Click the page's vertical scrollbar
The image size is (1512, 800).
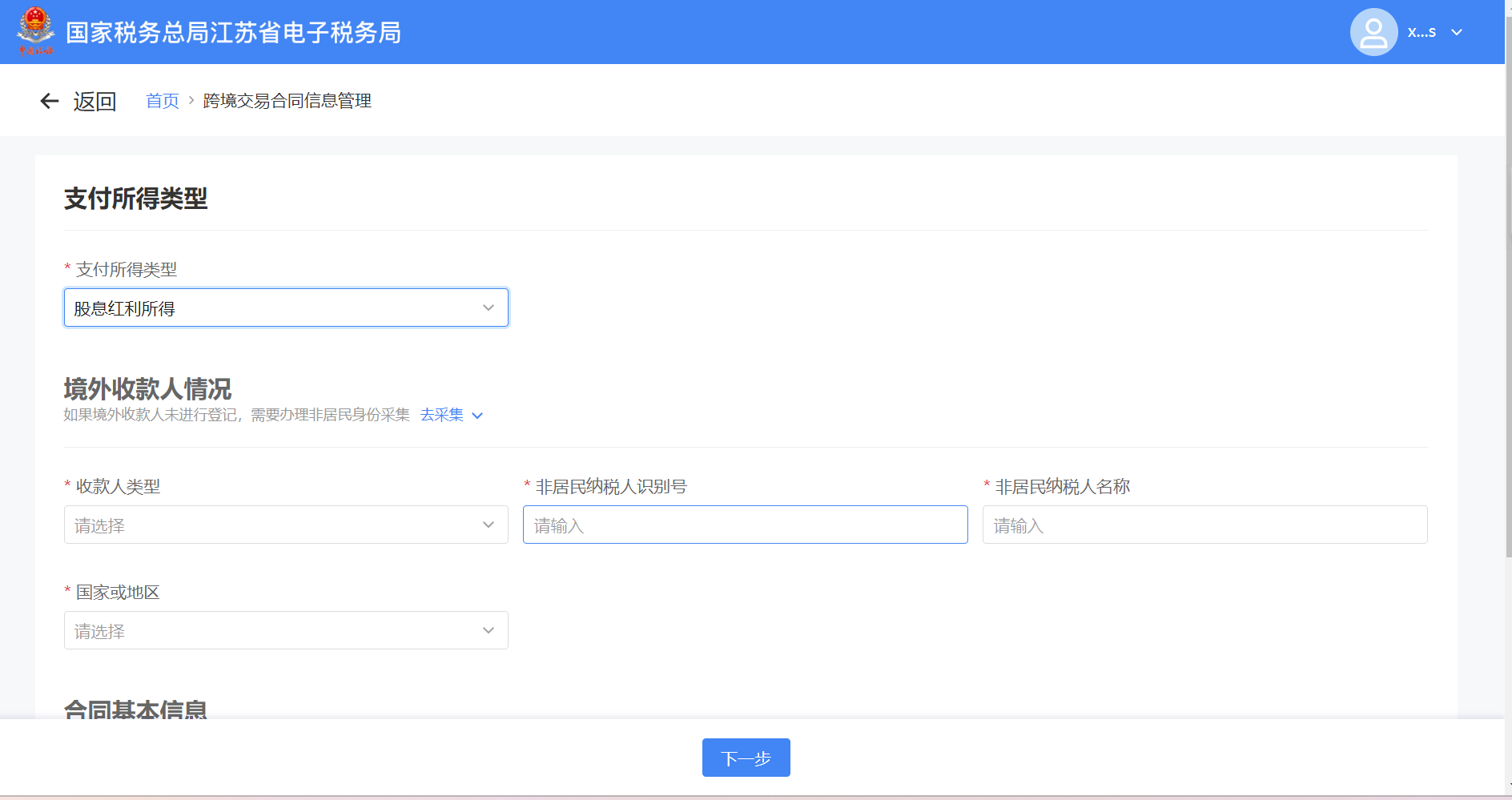pos(1508,320)
